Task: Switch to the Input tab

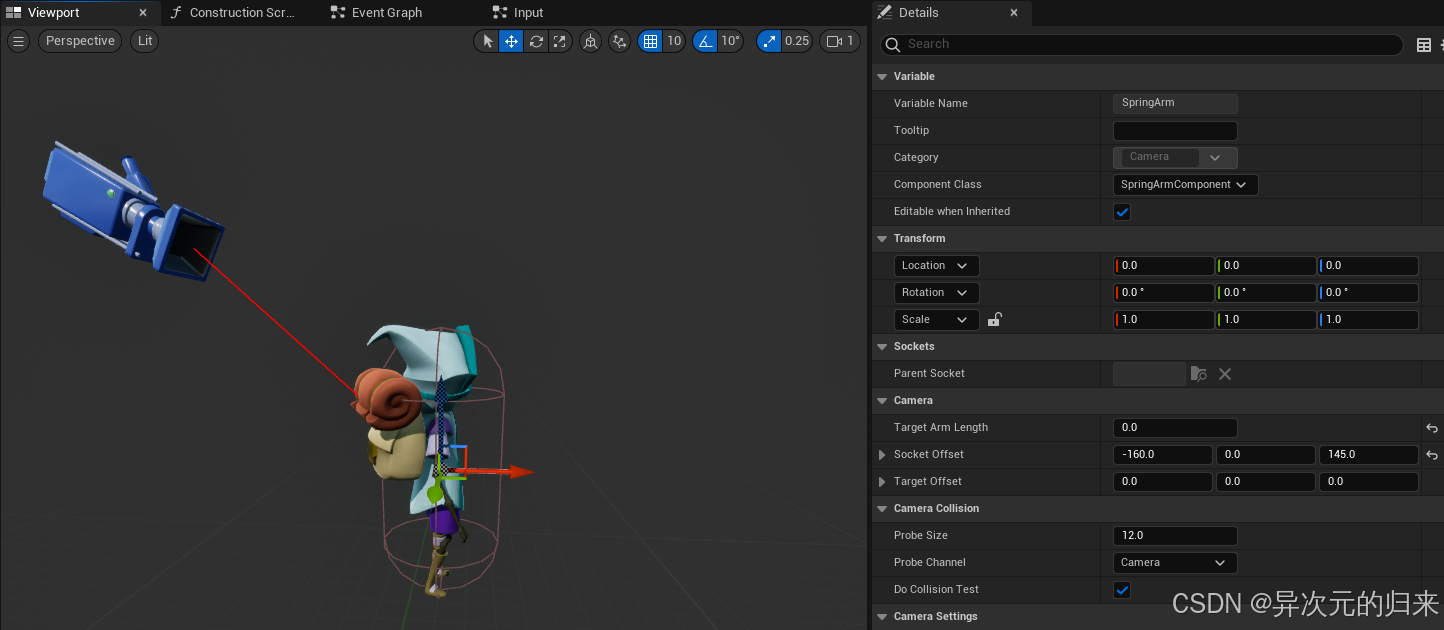Action: pyautogui.click(x=518, y=13)
